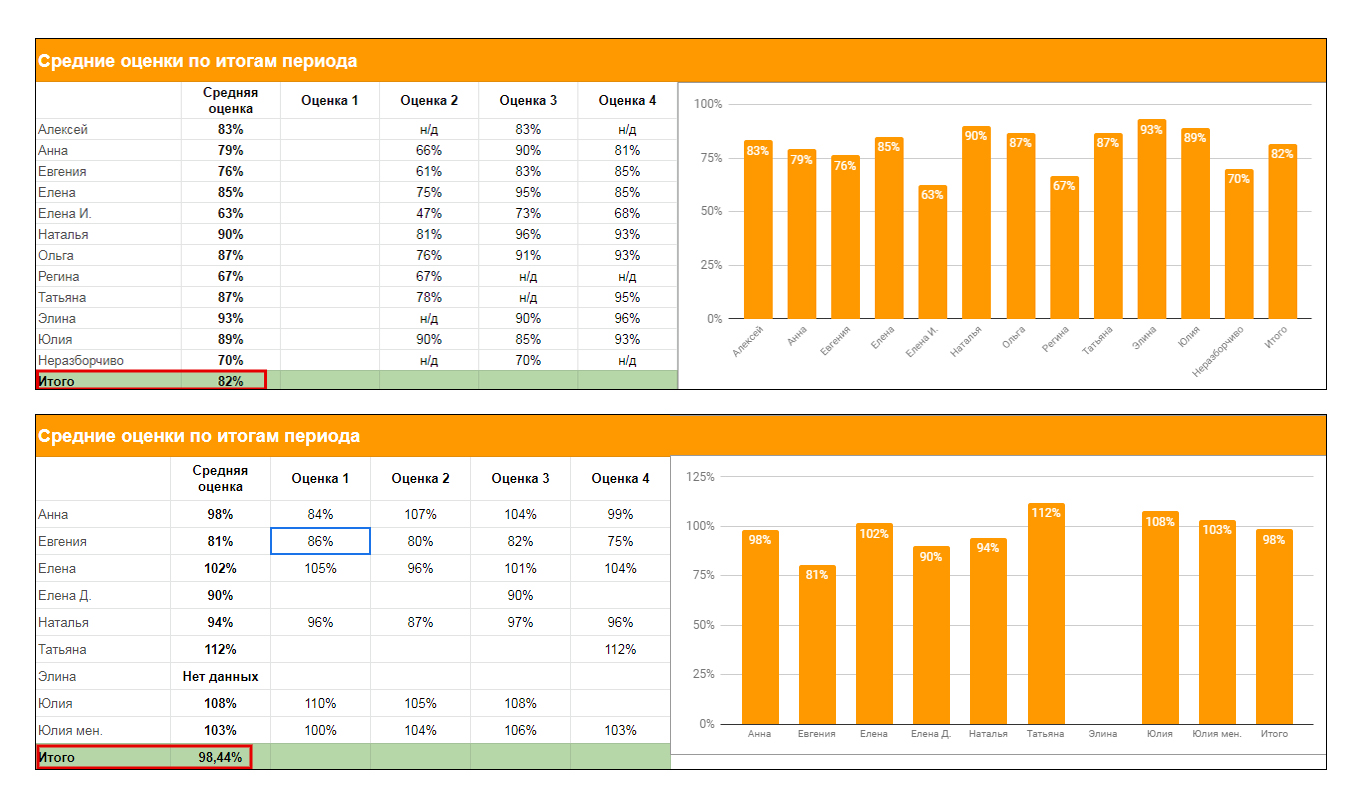Viewport: 1360px width, 800px height.
Task: Select the "101%" cell in Елена's row
Action: coord(520,568)
